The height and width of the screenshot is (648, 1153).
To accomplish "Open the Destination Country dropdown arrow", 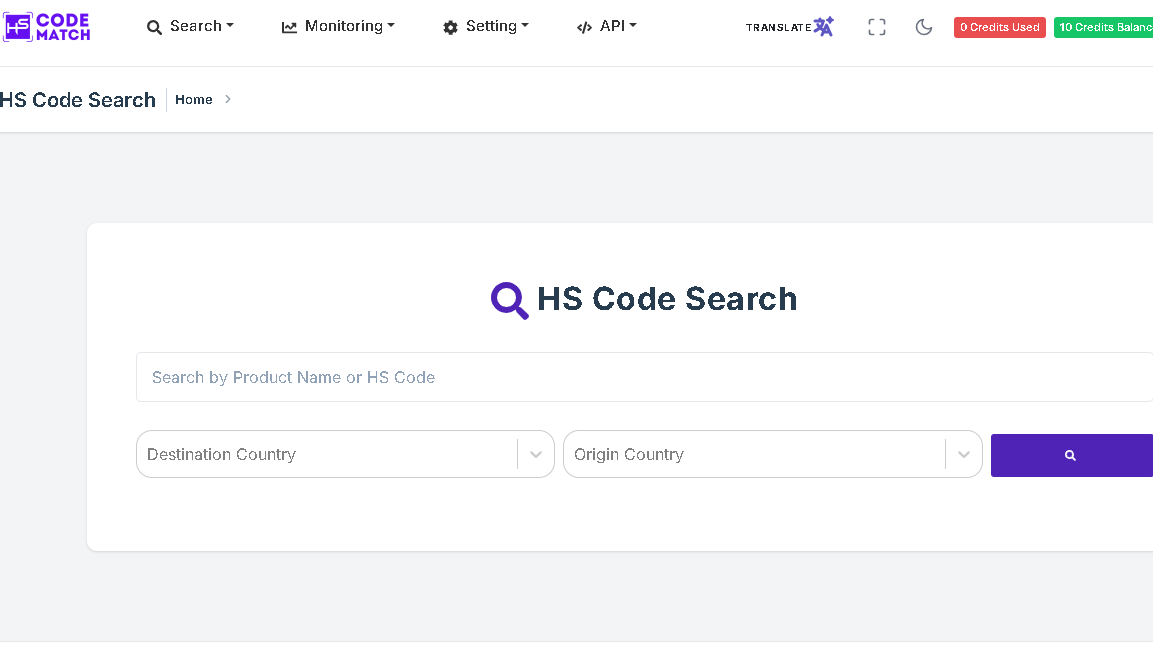I will (535, 454).
